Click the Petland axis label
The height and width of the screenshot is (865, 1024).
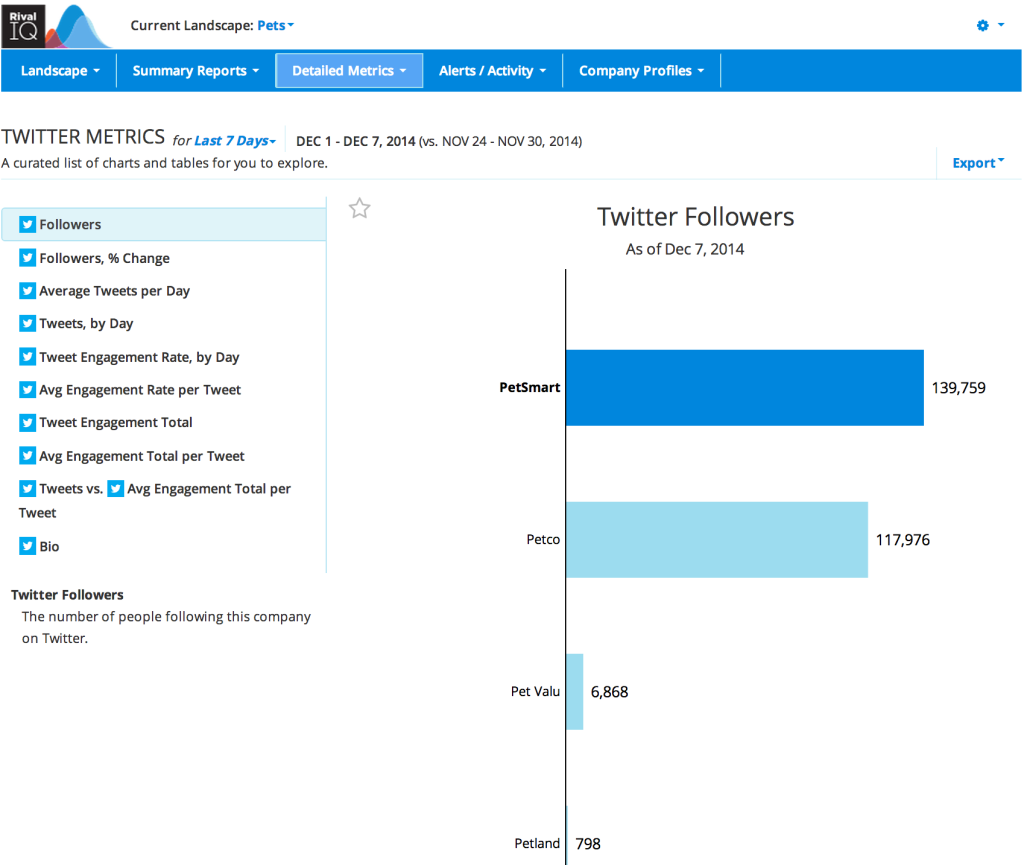pos(537,843)
